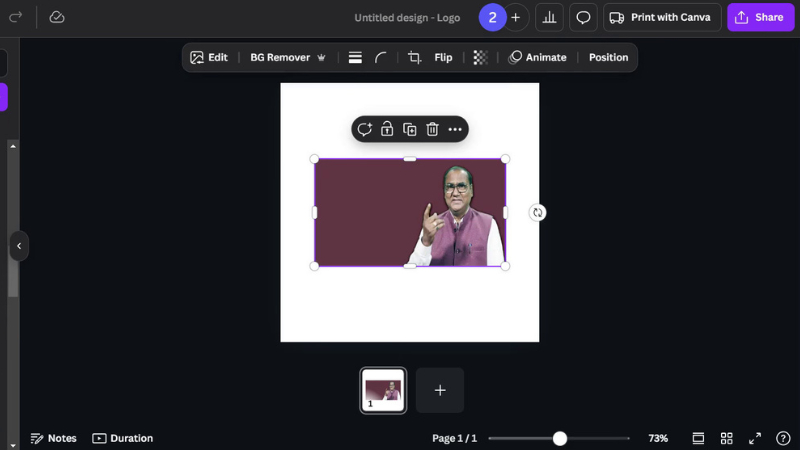Collapse side panel with left chevron
The image size is (800, 450).
point(19,246)
